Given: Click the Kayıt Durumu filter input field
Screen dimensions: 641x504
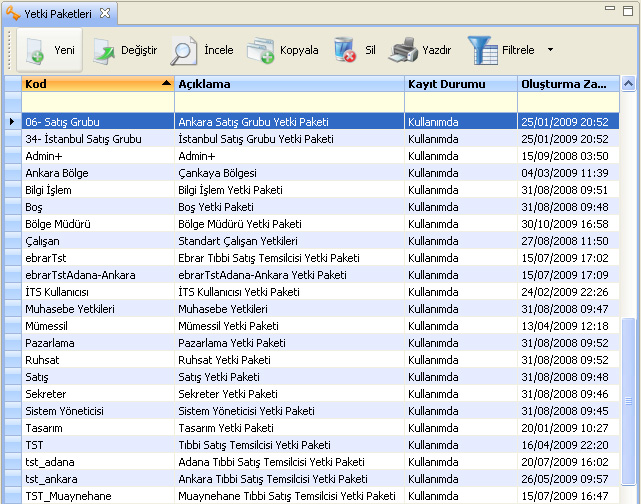Looking at the screenshot, I should pyautogui.click(x=461, y=102).
